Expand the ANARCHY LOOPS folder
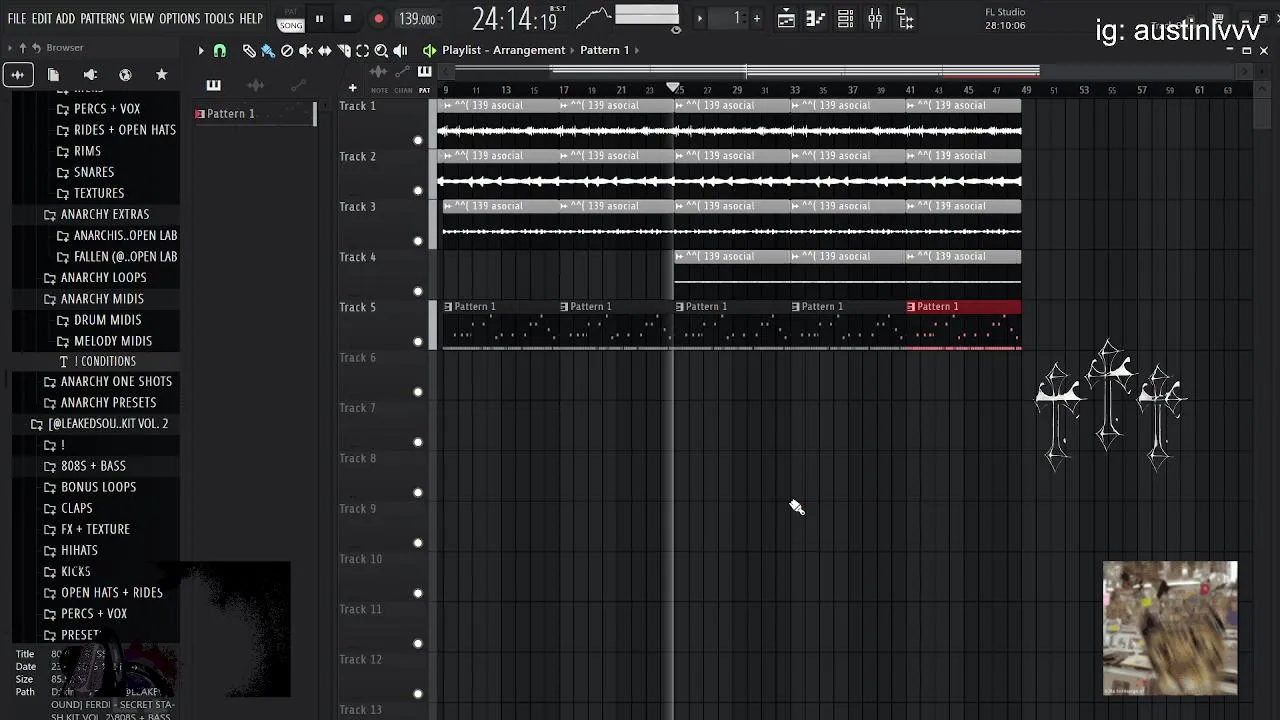Image resolution: width=1280 pixels, height=720 pixels. [x=103, y=277]
